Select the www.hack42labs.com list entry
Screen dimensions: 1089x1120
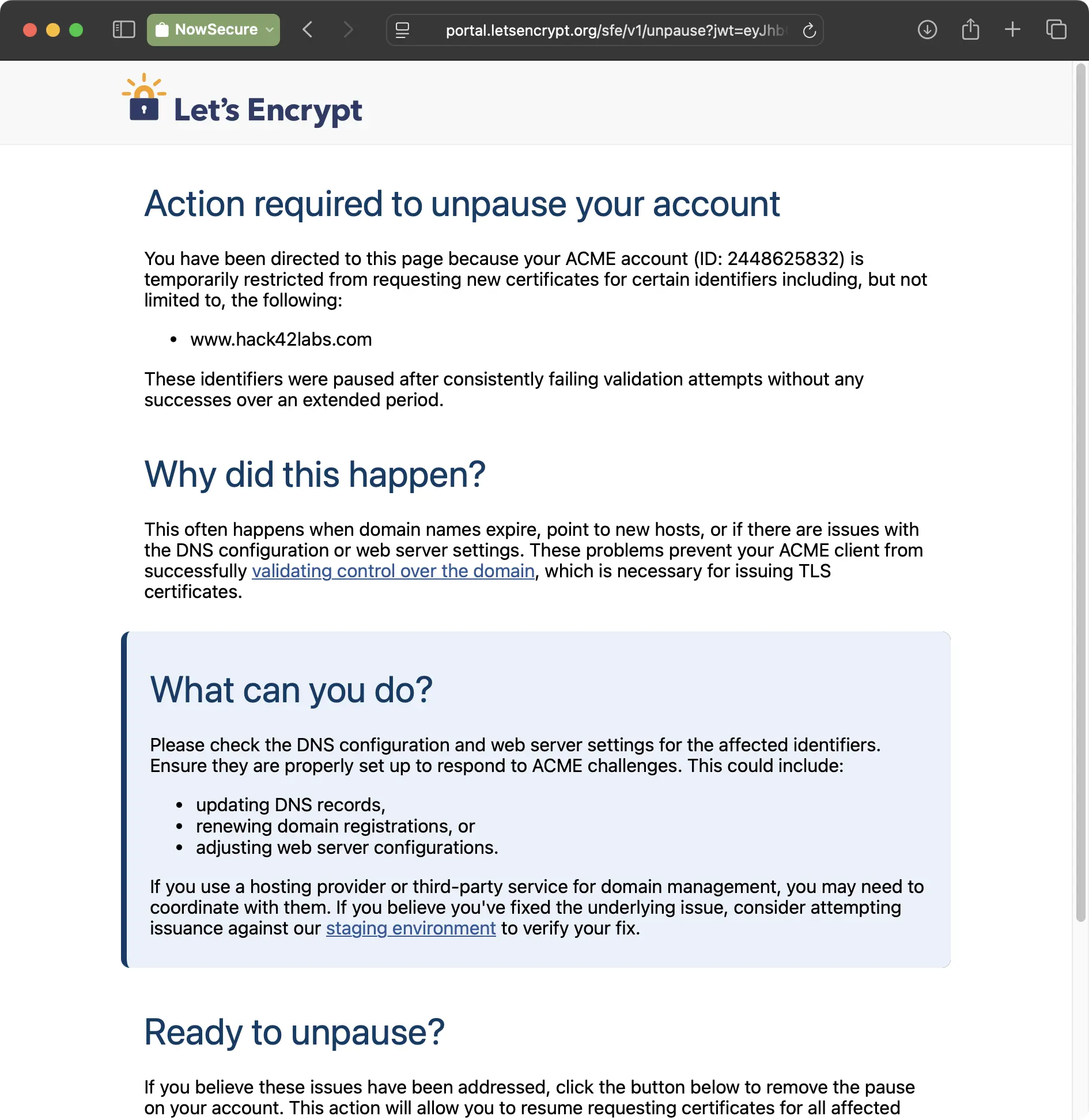(x=281, y=339)
